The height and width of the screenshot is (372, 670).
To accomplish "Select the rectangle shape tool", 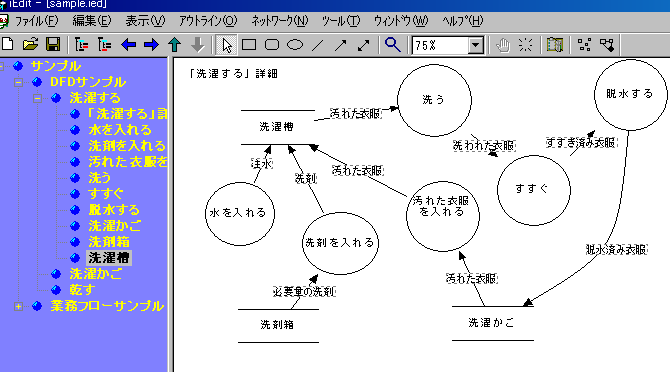I will click(x=249, y=44).
